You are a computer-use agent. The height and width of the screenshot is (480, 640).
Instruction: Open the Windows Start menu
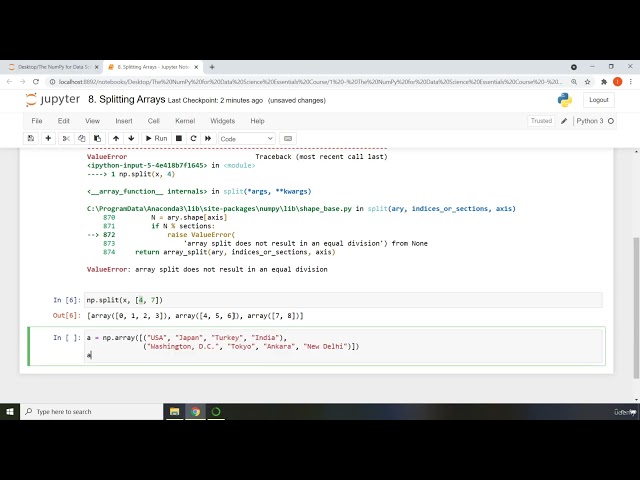coord(10,411)
